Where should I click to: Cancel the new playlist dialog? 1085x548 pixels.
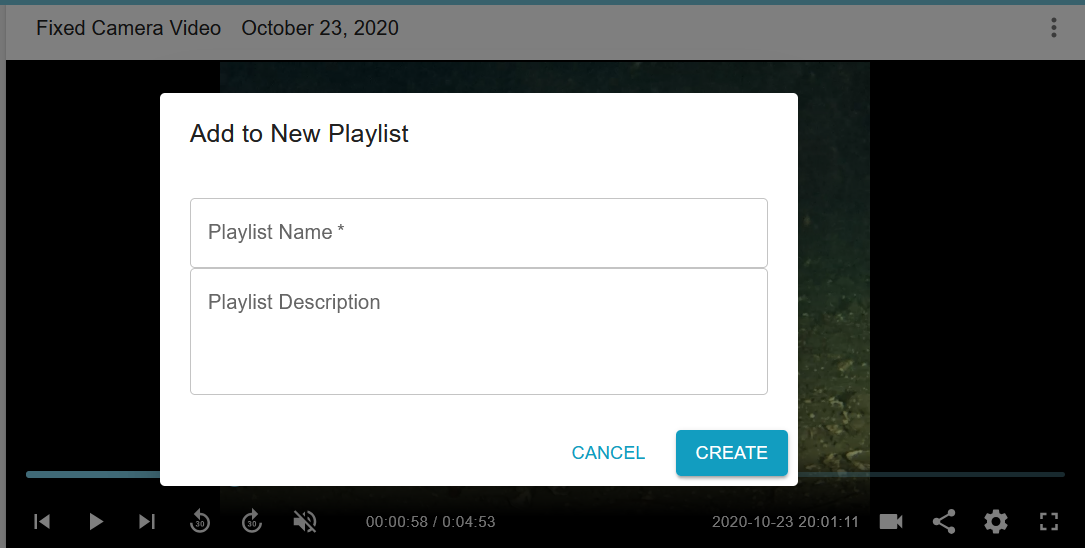[608, 453]
